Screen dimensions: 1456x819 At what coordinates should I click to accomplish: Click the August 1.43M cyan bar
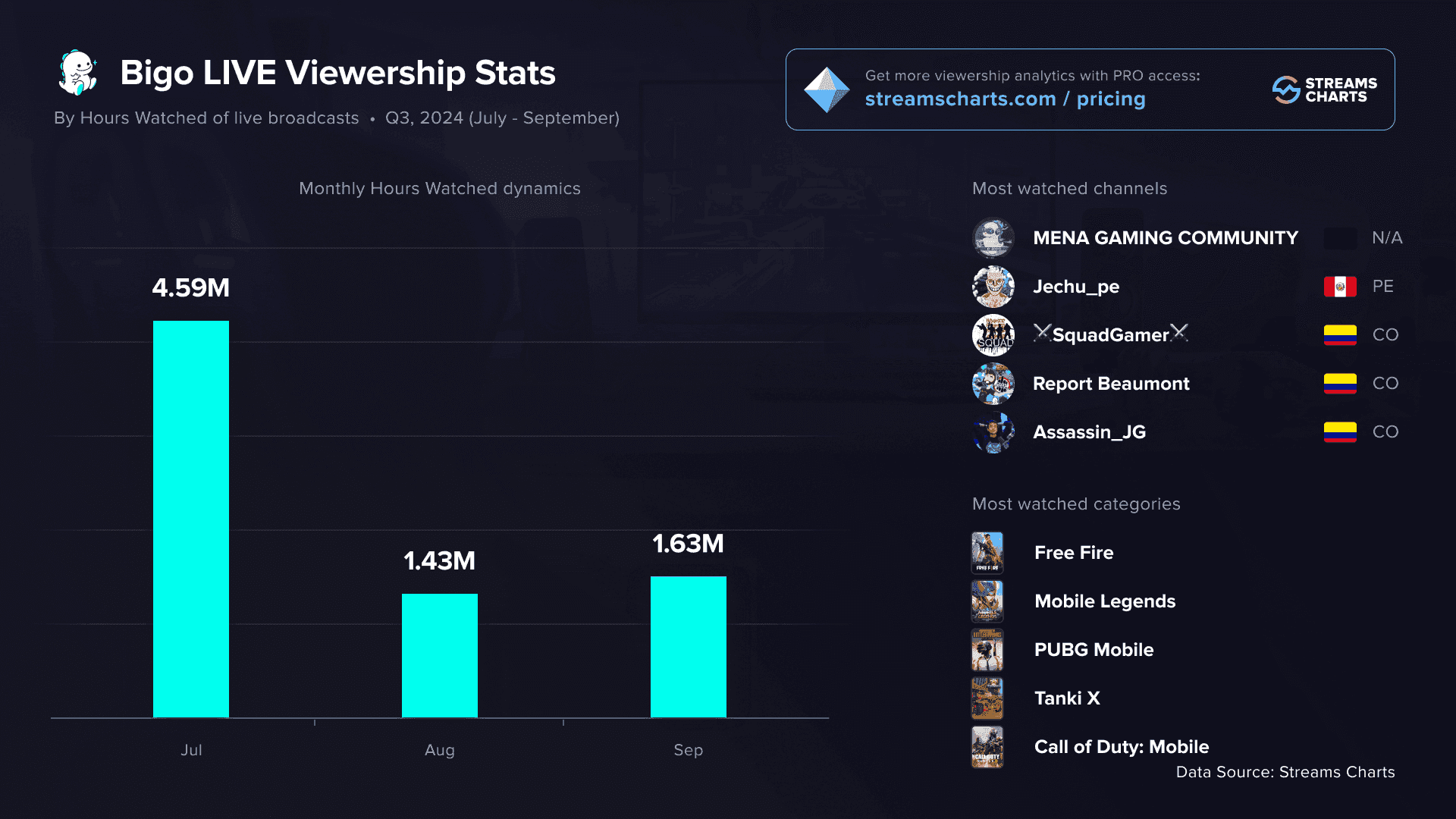point(440,655)
